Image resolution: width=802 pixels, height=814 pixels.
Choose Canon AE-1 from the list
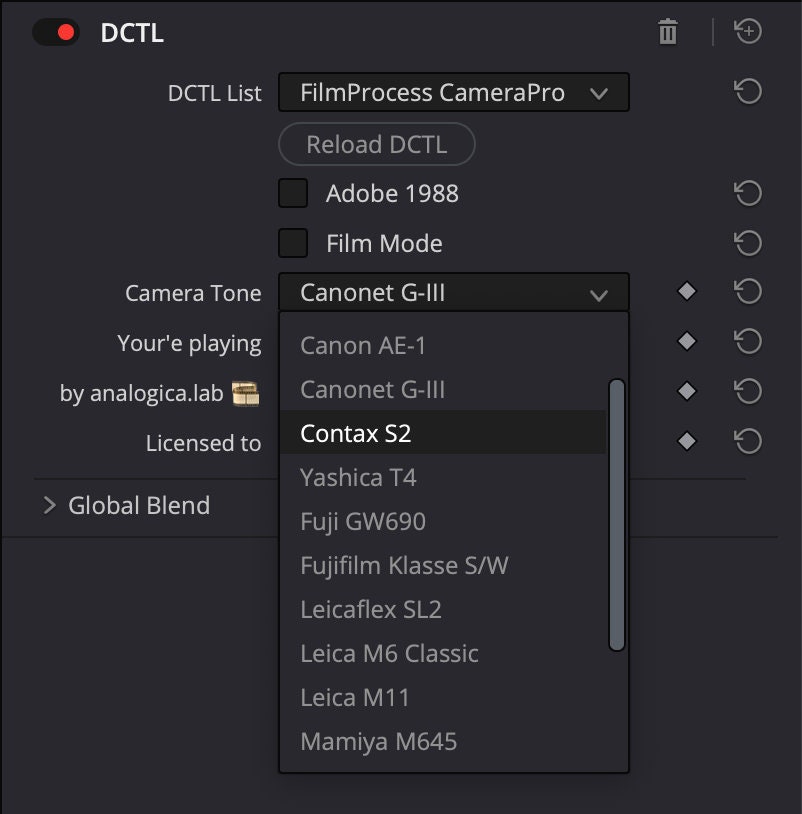[443, 345]
